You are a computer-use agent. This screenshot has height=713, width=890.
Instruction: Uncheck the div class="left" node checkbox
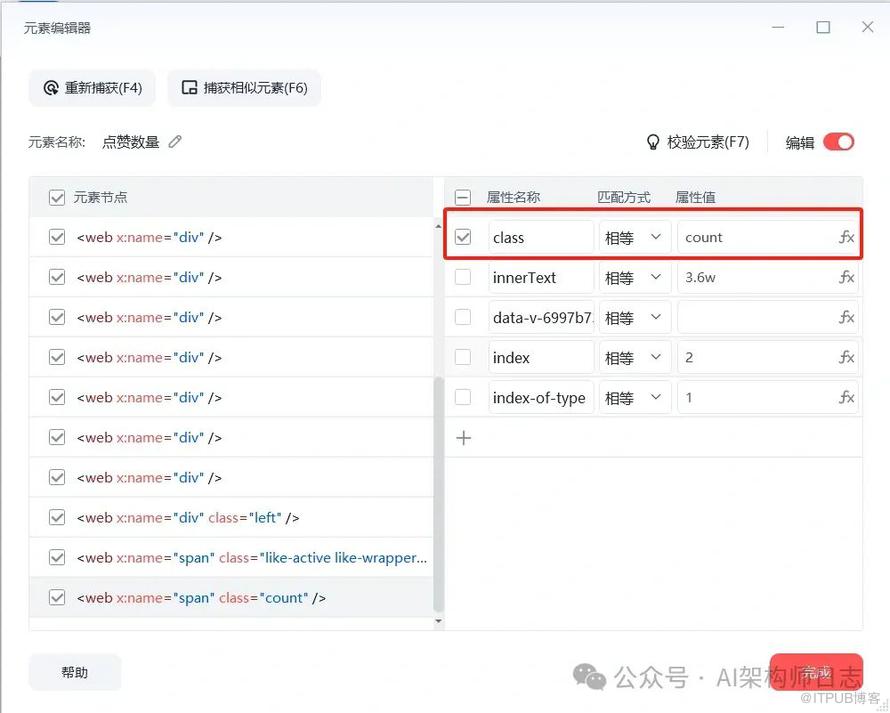(x=57, y=517)
